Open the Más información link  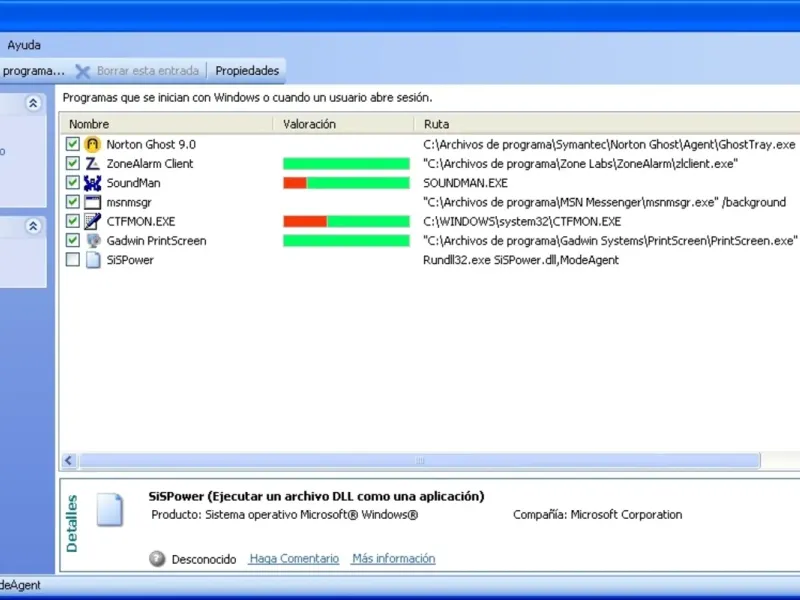(393, 559)
